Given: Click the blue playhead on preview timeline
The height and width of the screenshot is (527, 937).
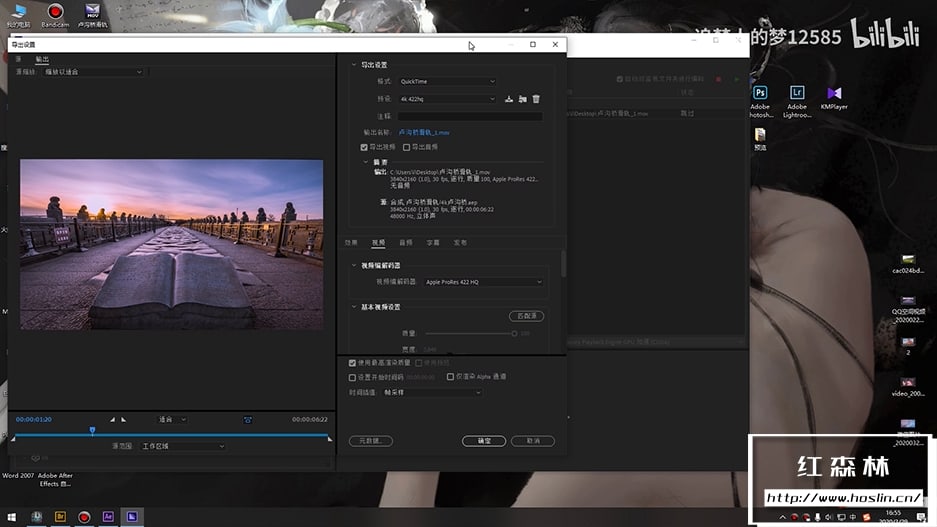Looking at the screenshot, I should (93, 430).
